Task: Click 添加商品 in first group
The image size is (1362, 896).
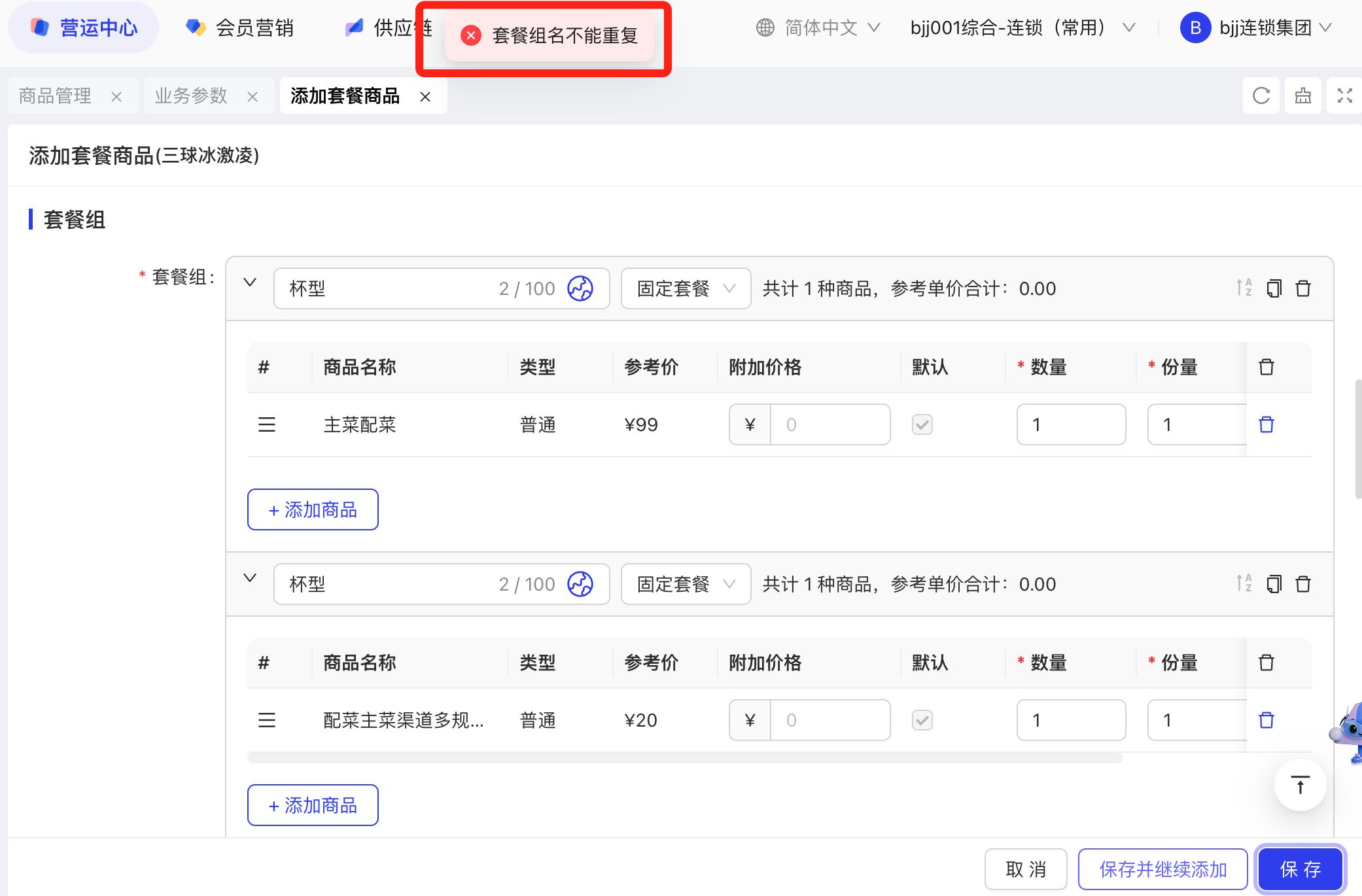Action: tap(313, 509)
